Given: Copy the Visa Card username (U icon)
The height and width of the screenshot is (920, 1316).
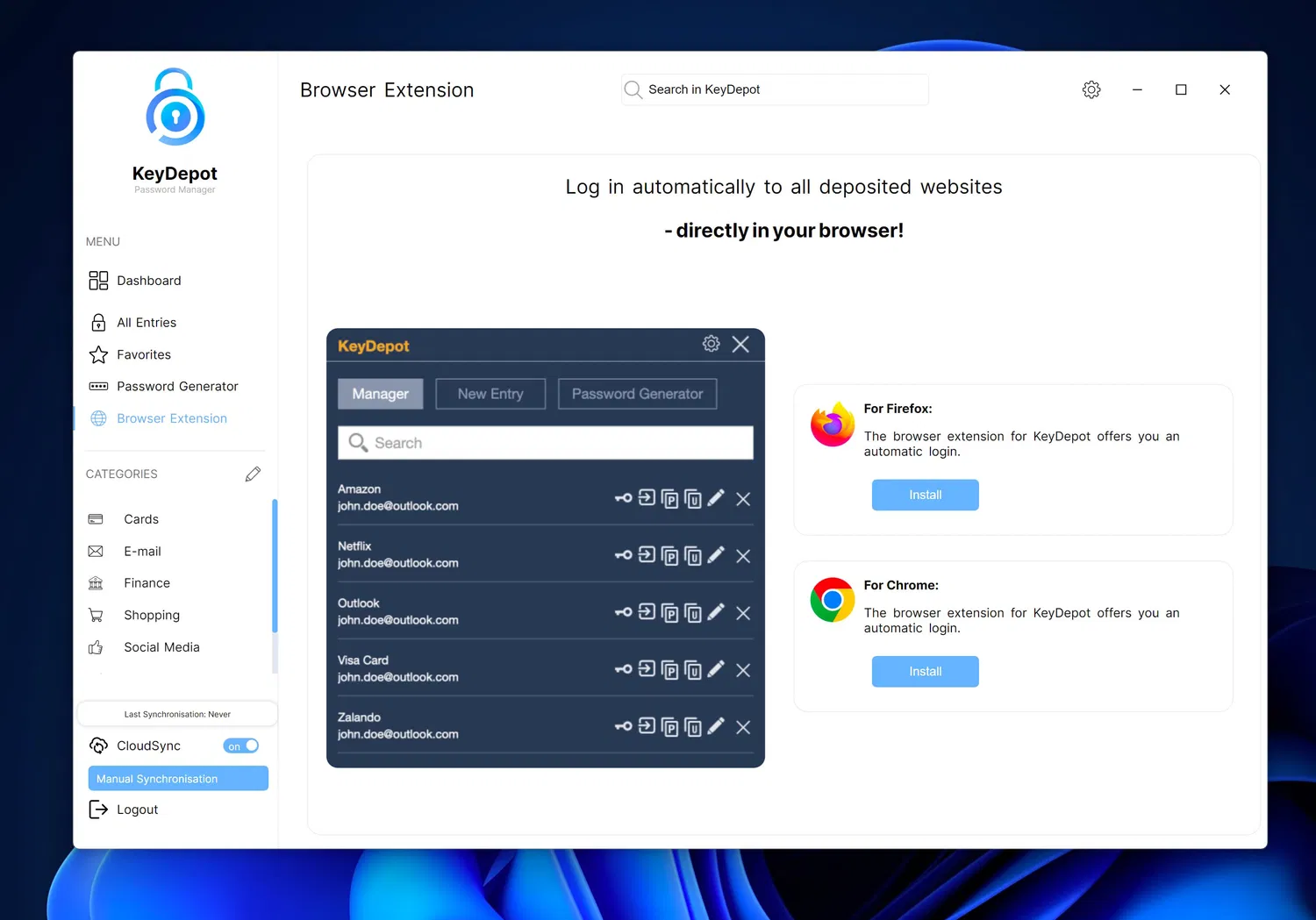Looking at the screenshot, I should [x=692, y=670].
